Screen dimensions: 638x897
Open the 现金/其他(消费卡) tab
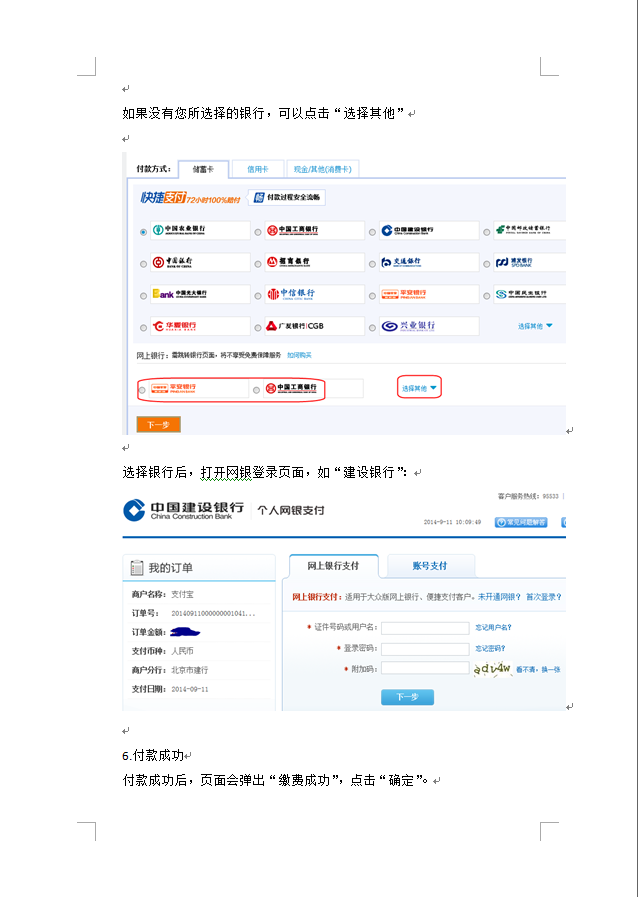tap(323, 169)
